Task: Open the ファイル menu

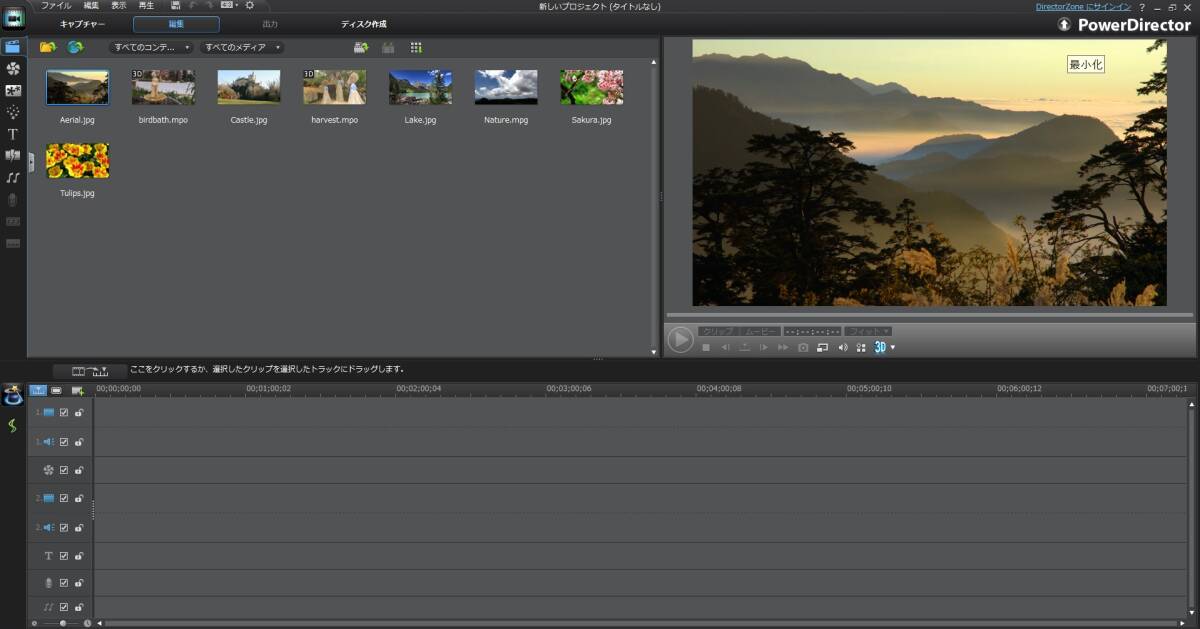Action: click(55, 6)
